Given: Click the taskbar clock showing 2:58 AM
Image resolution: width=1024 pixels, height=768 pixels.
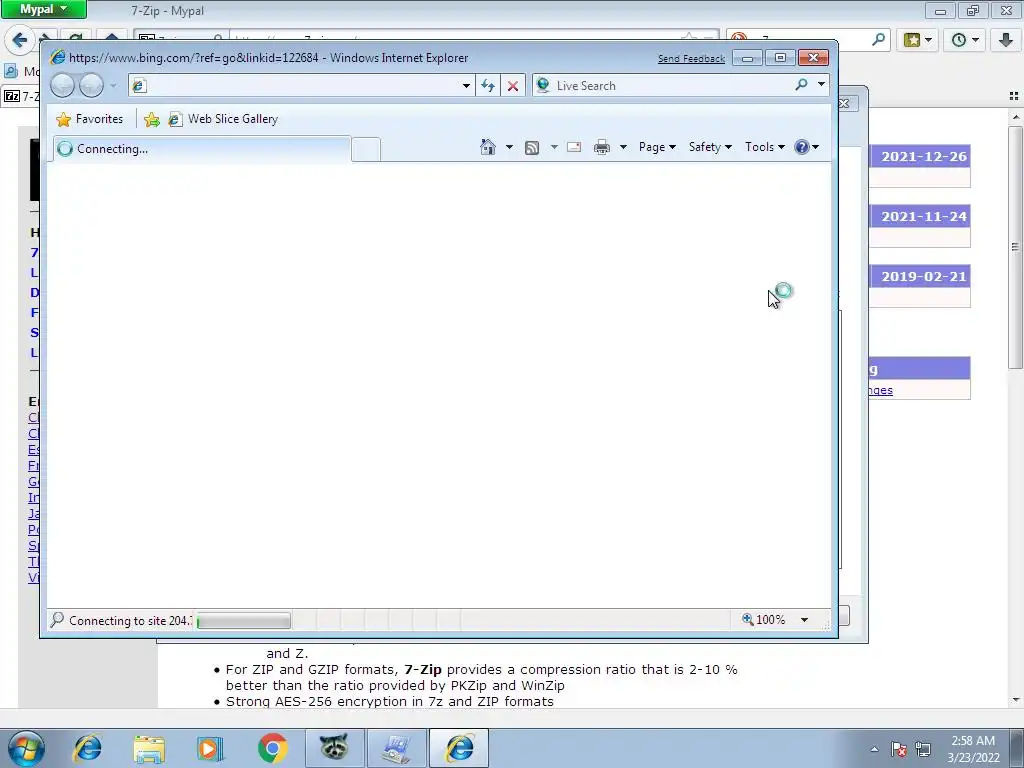Looking at the screenshot, I should [x=973, y=749].
